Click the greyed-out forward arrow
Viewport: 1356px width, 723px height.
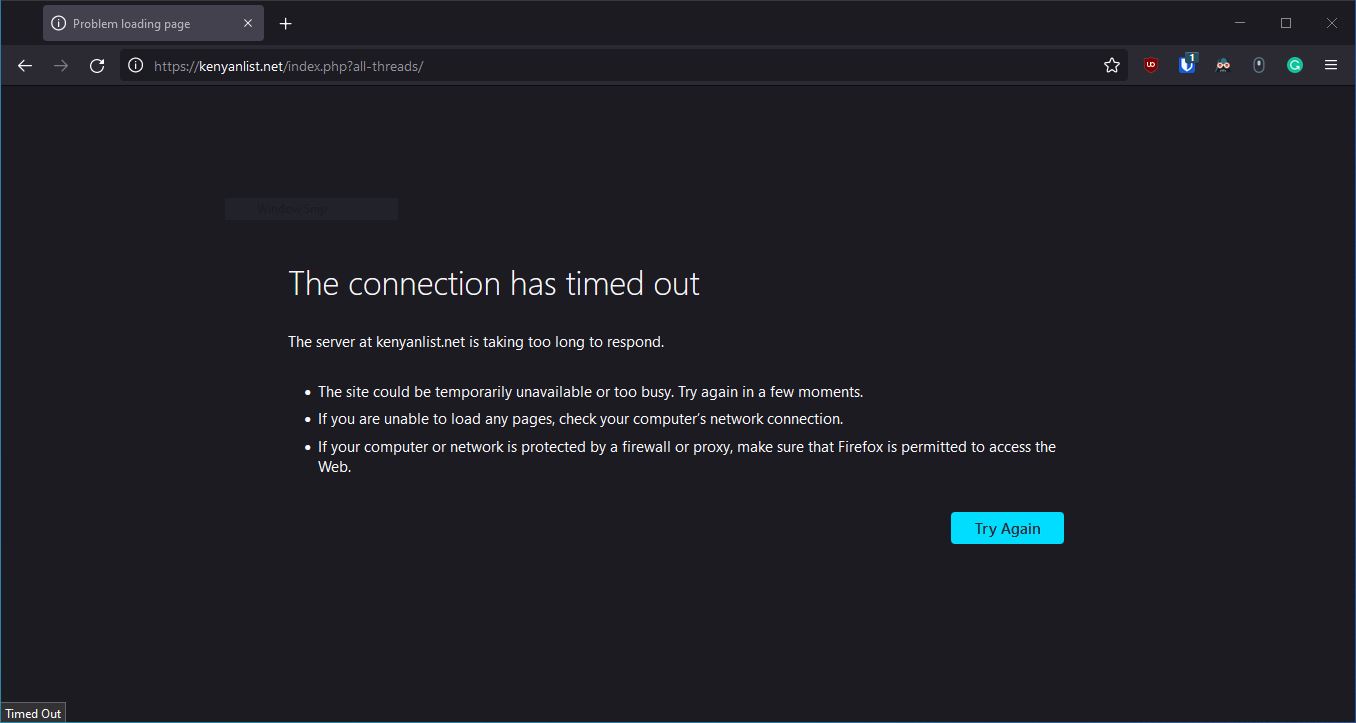(61, 66)
